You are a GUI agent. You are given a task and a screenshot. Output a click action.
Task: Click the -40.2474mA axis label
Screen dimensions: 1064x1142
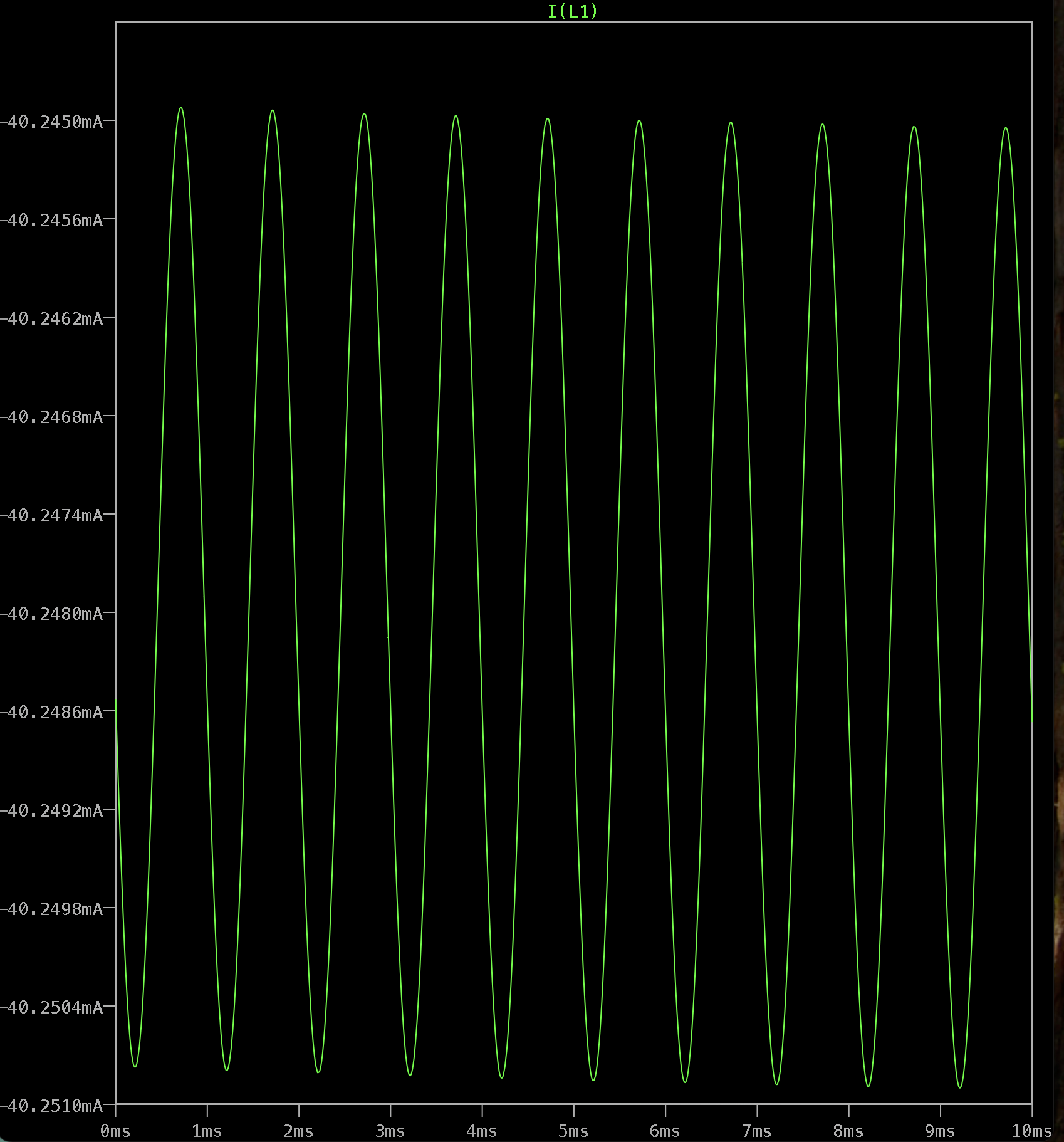pos(51,515)
